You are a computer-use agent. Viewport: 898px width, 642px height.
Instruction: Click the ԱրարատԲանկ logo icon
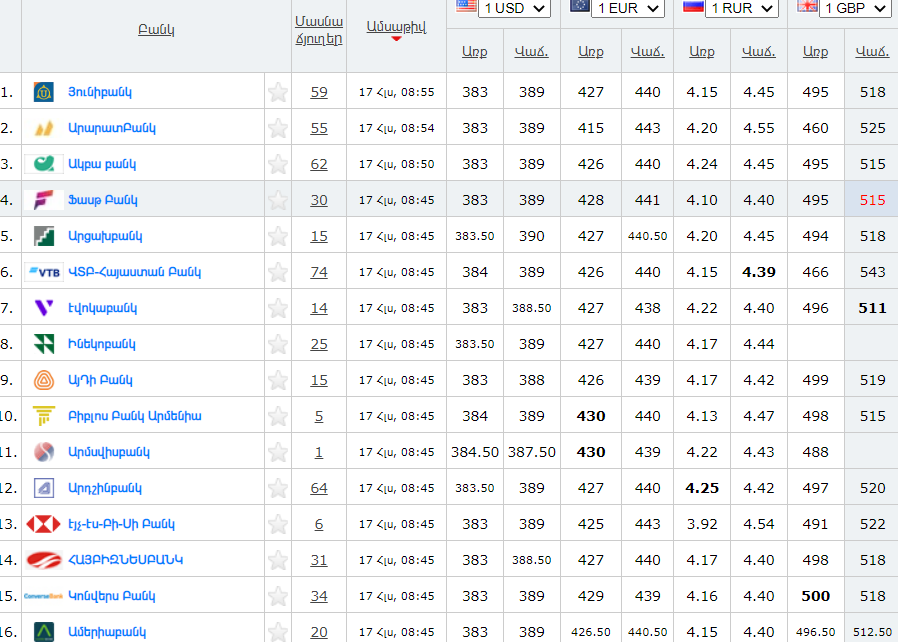coord(44,128)
